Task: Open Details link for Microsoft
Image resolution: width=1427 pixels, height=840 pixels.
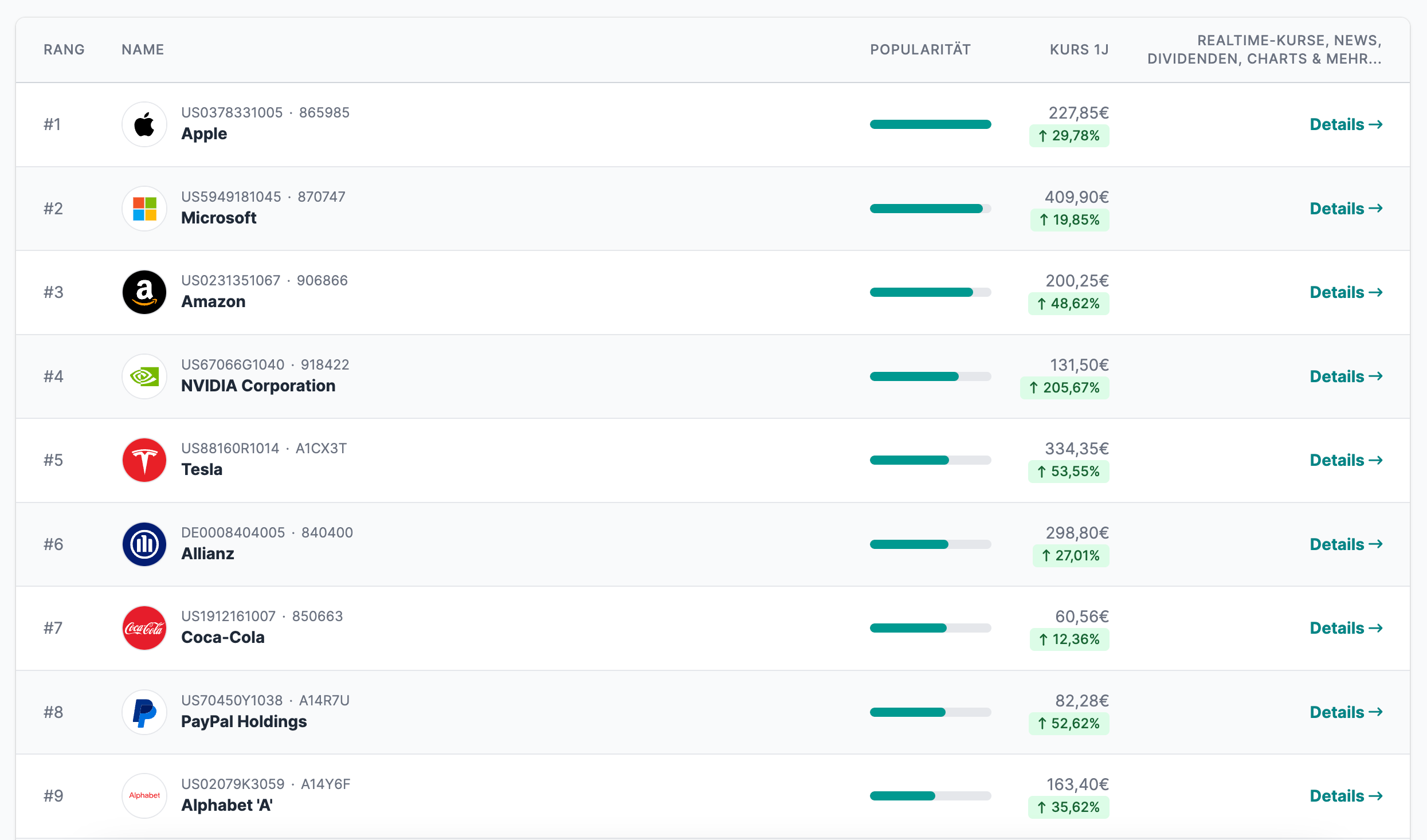Action: click(x=1346, y=209)
